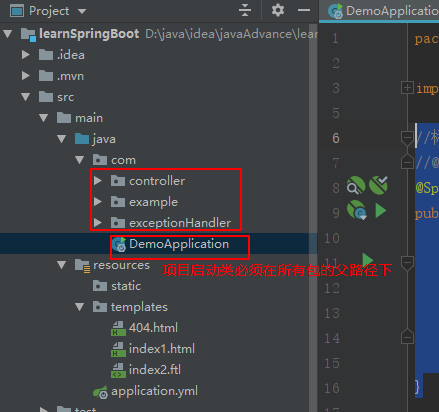Collapse the main folder arrow
The image size is (439, 412).
click(x=44, y=118)
